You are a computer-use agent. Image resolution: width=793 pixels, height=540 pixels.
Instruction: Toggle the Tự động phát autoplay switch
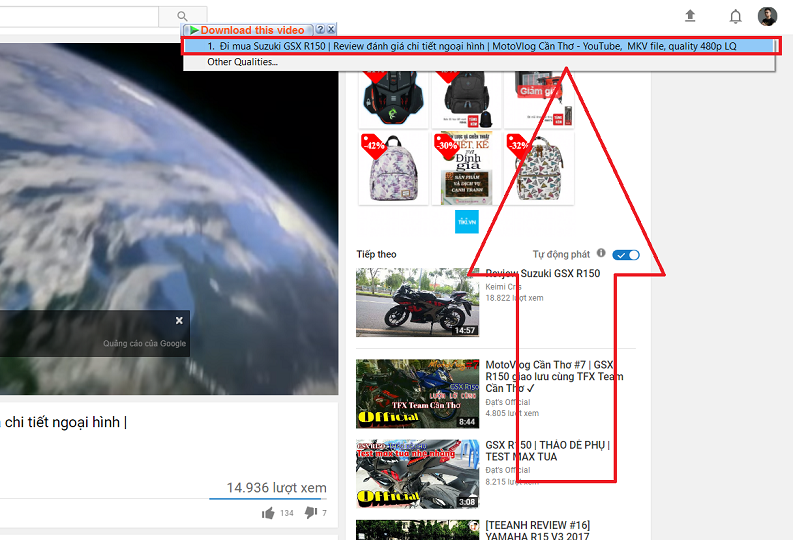click(x=626, y=255)
